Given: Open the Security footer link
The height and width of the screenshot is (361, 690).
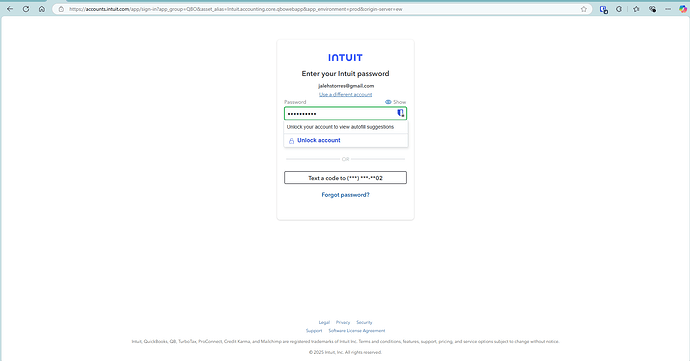Looking at the screenshot, I should (364, 322).
